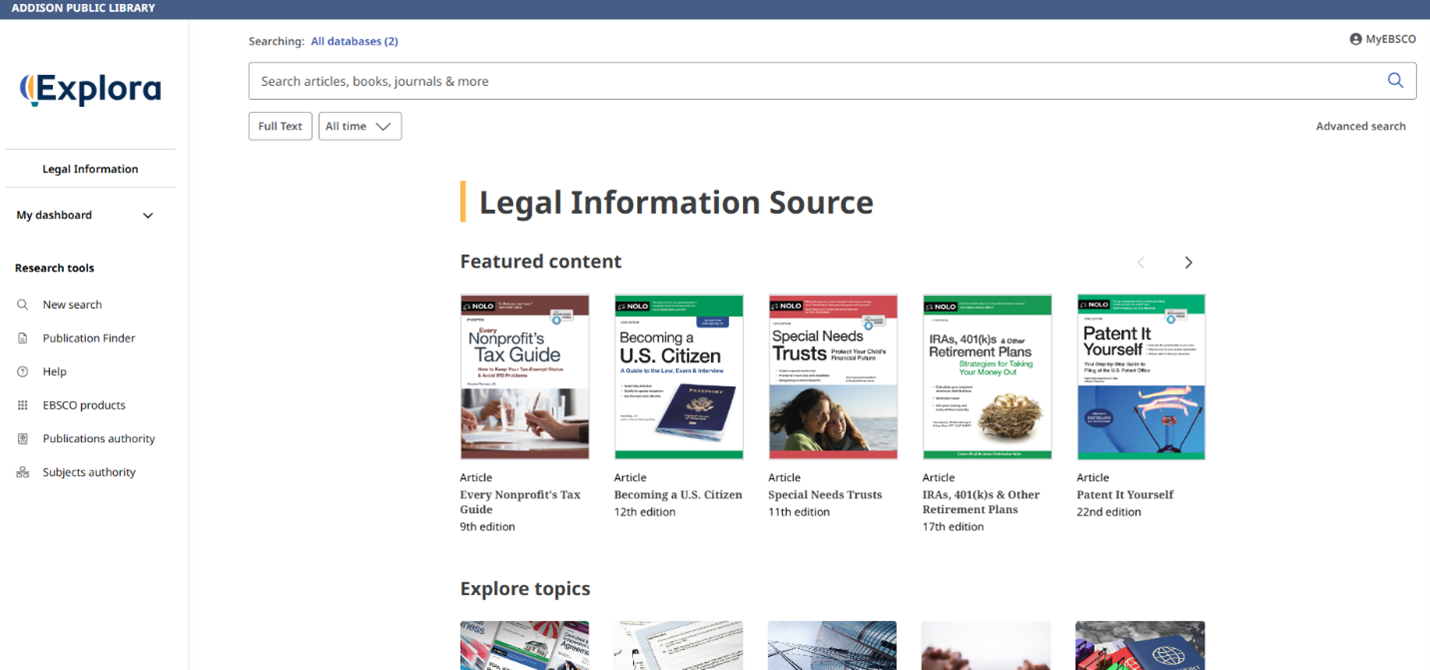Open the EBSCO products grid icon
The height and width of the screenshot is (670, 1430).
[x=20, y=405]
